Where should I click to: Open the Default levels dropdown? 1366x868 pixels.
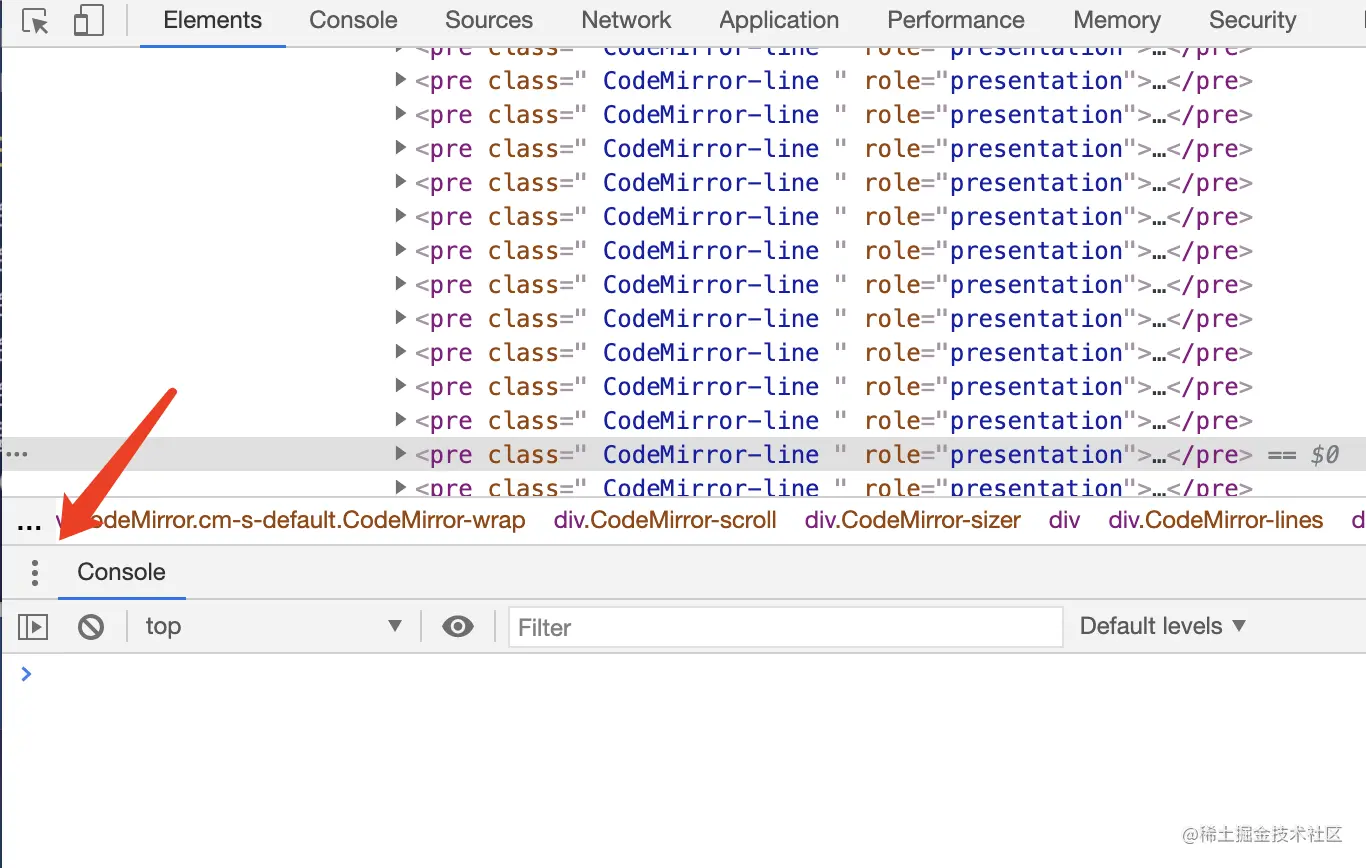pyautogui.click(x=1162, y=627)
